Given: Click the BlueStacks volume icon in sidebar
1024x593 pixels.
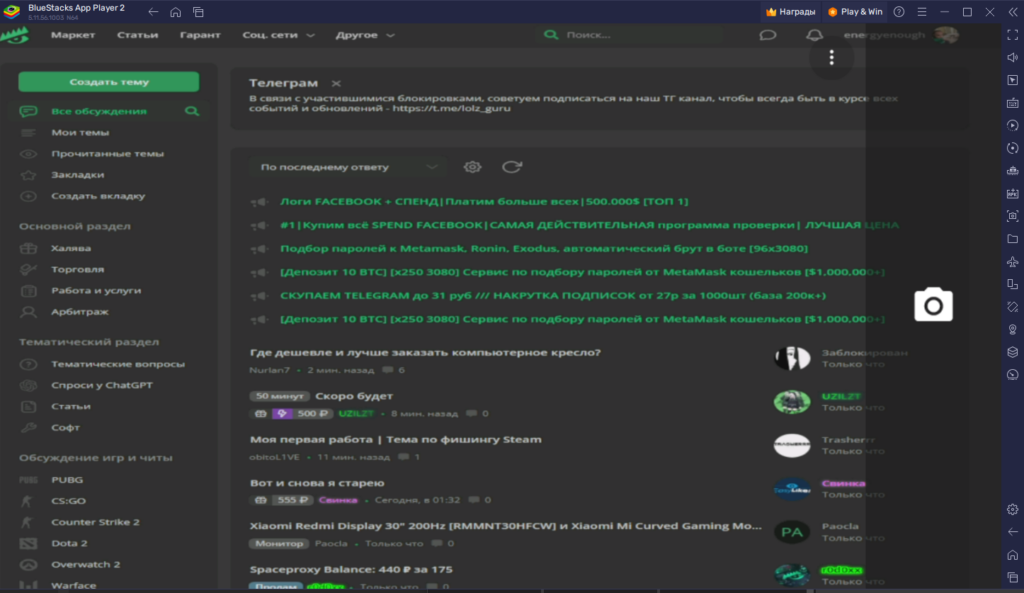Looking at the screenshot, I should [1012, 57].
